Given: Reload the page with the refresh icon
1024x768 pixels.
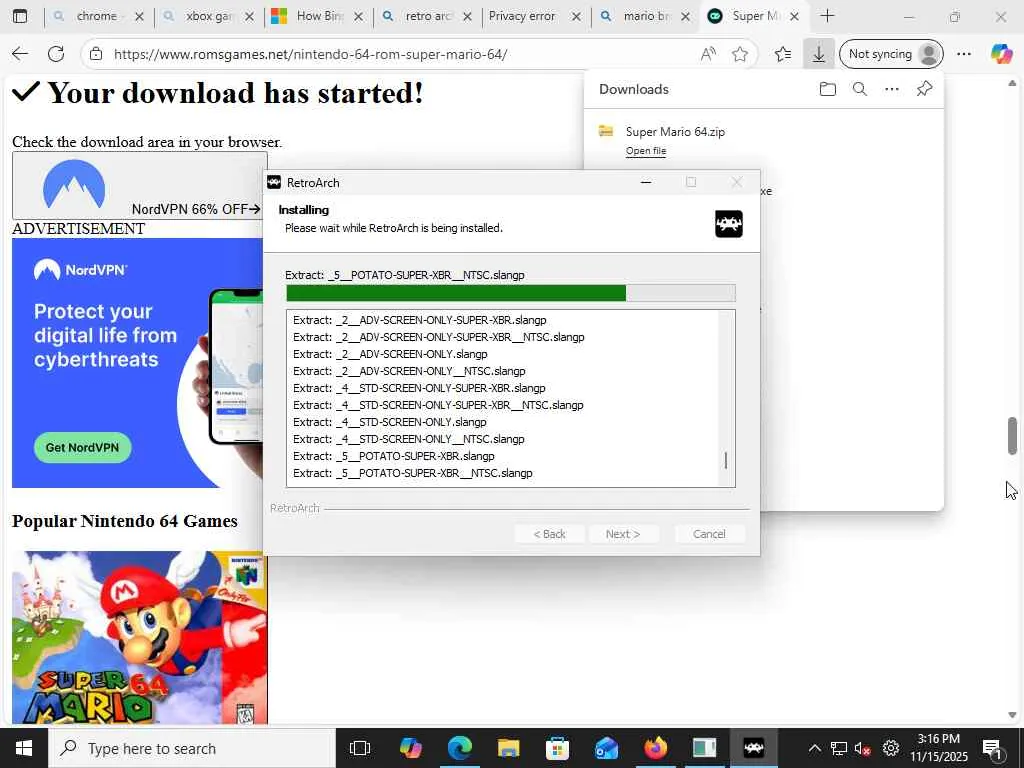Looking at the screenshot, I should click(x=56, y=54).
